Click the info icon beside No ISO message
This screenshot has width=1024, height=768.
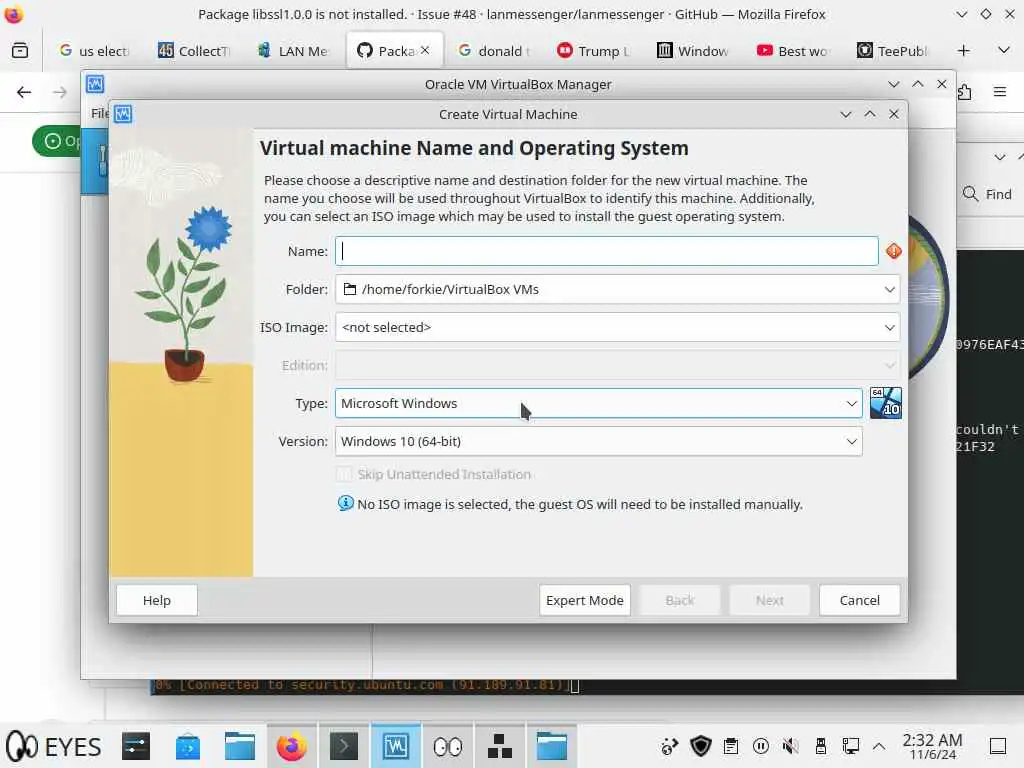click(345, 504)
